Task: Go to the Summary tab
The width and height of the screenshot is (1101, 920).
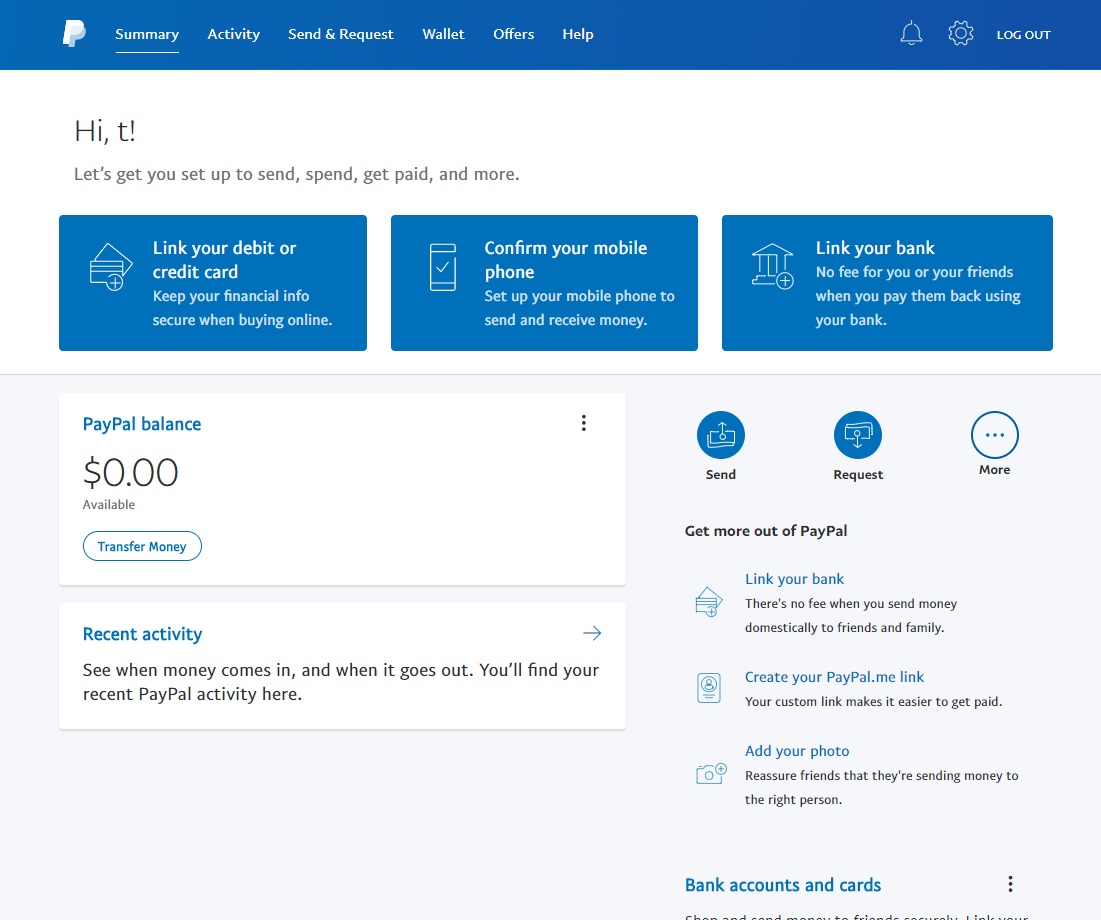Action: (147, 34)
